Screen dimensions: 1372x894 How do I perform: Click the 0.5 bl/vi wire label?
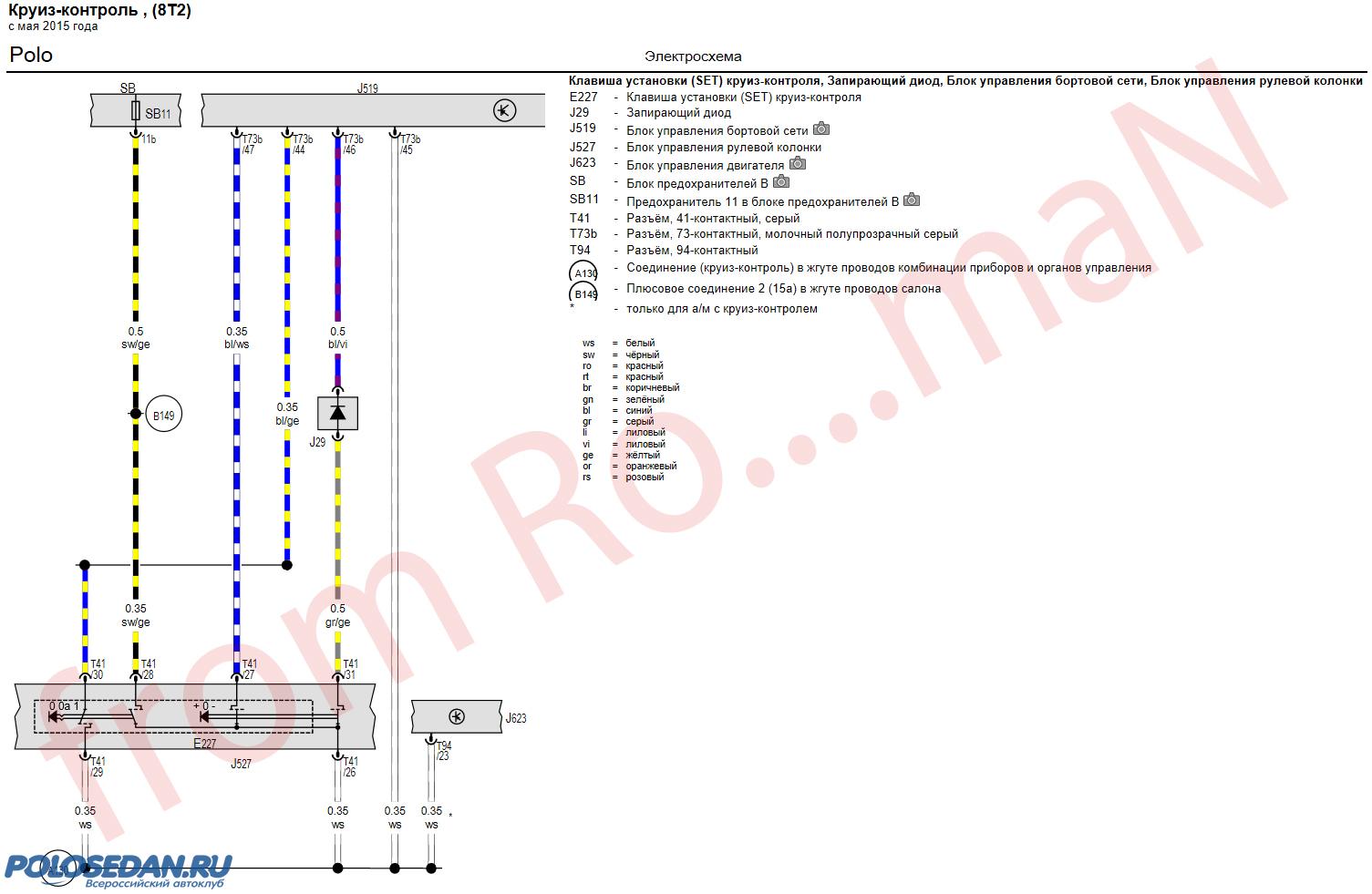click(x=337, y=338)
